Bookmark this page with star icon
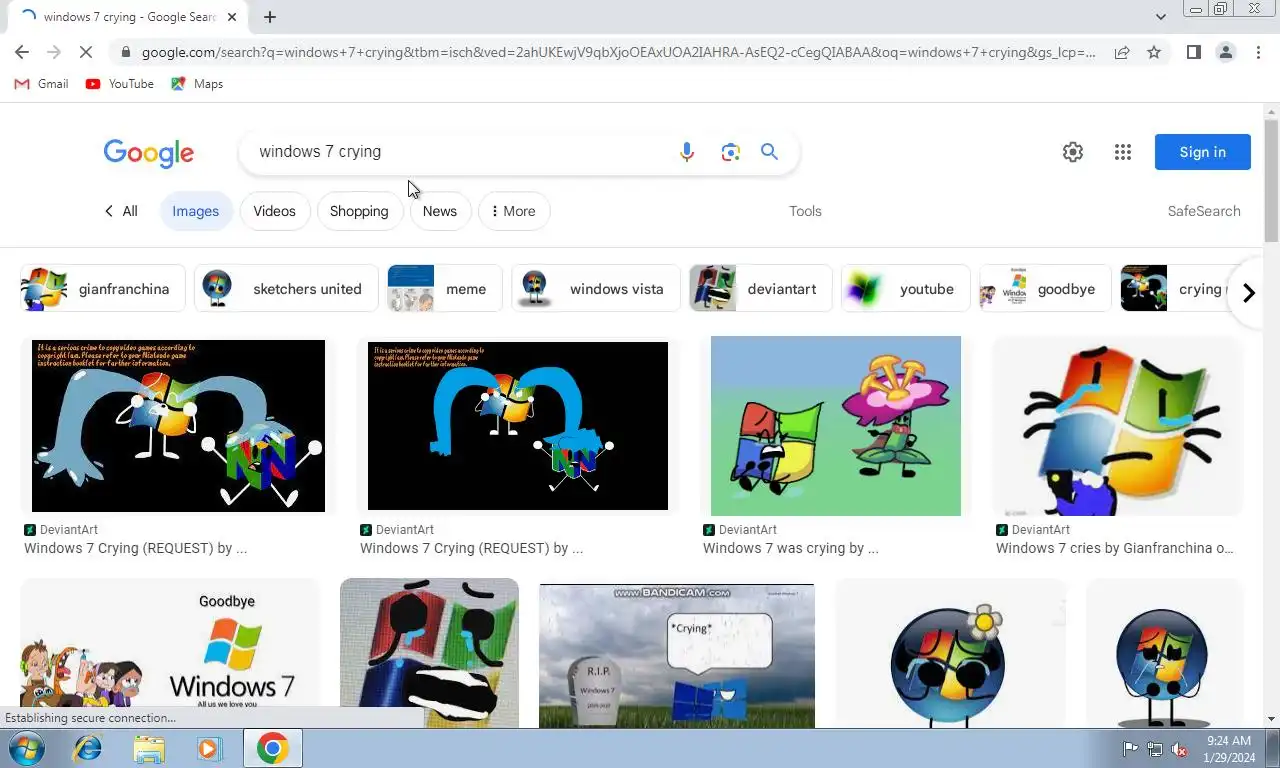 pos(1154,52)
